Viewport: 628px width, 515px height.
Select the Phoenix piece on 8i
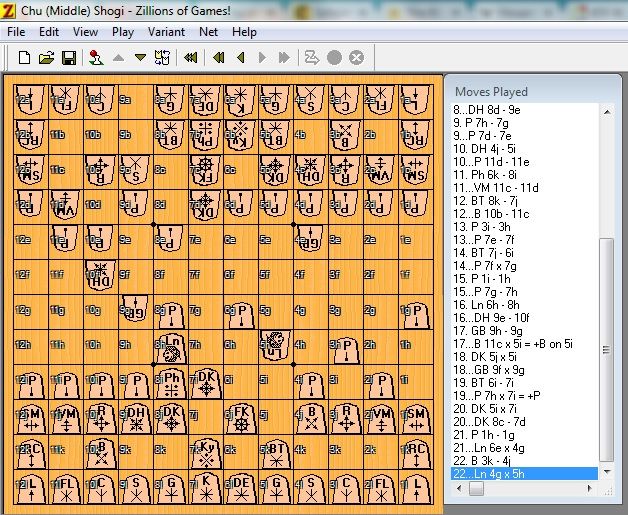click(171, 383)
